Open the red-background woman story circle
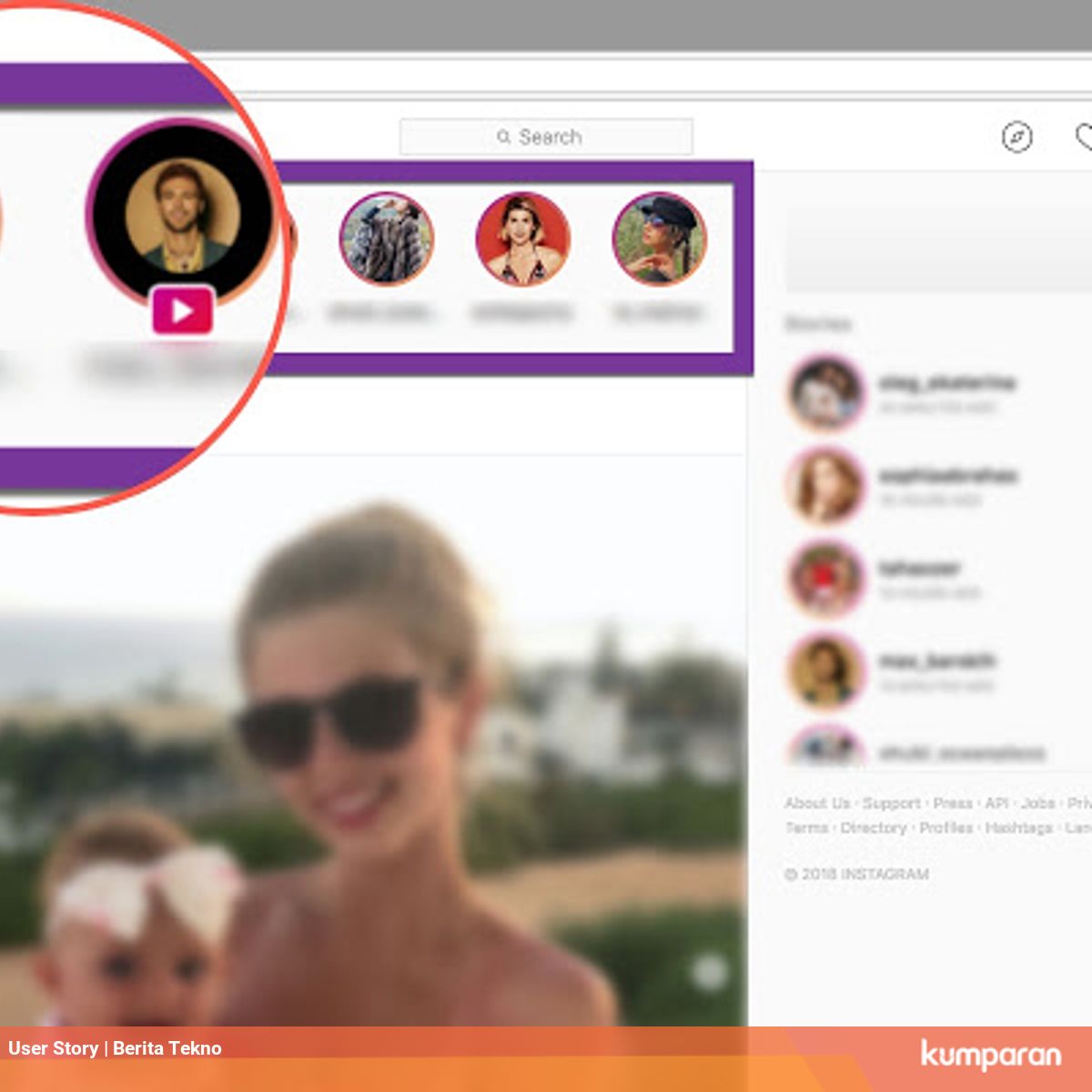The image size is (1092, 1092). pos(522,238)
